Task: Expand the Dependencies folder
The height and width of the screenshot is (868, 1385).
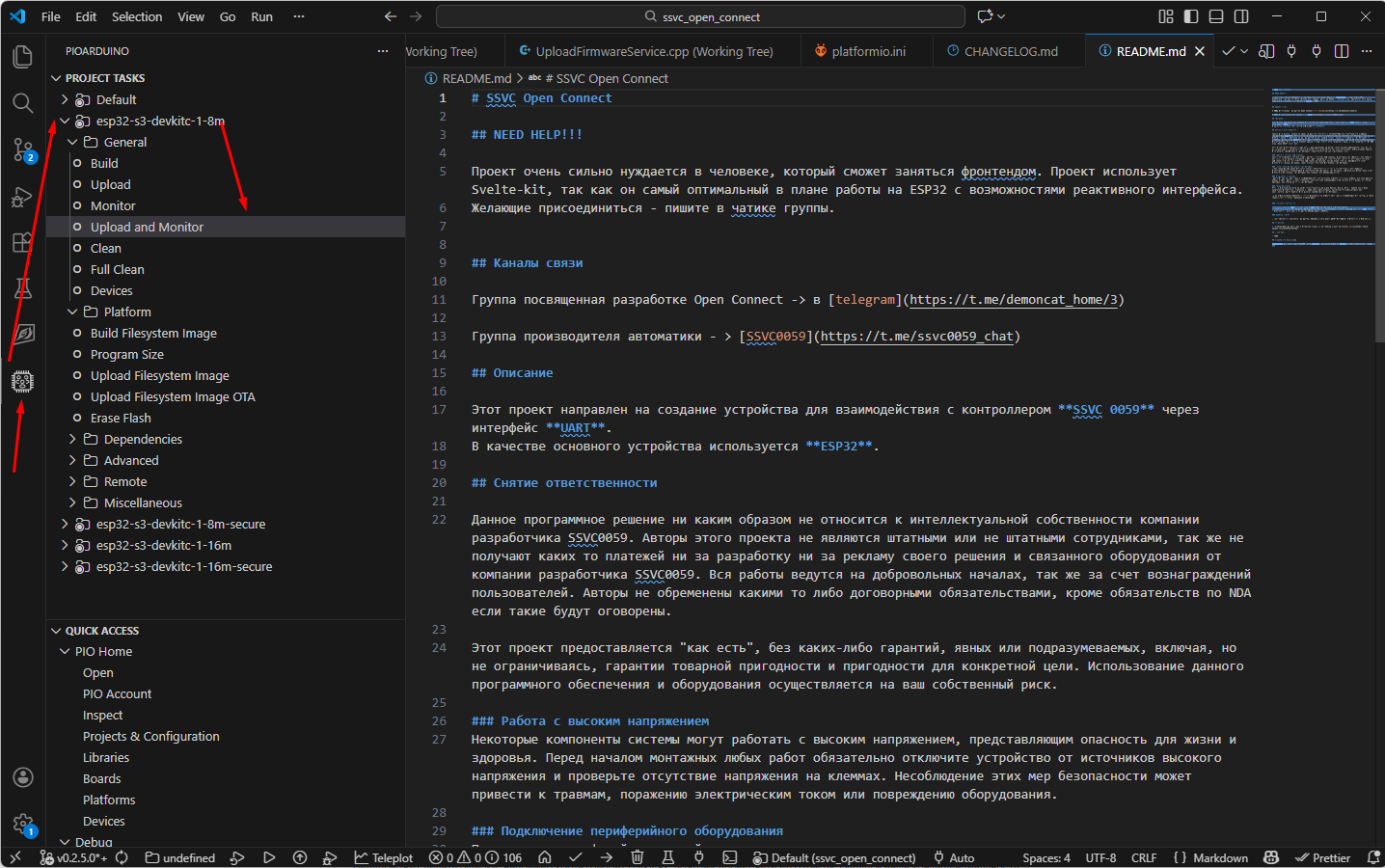Action: pyautogui.click(x=72, y=439)
